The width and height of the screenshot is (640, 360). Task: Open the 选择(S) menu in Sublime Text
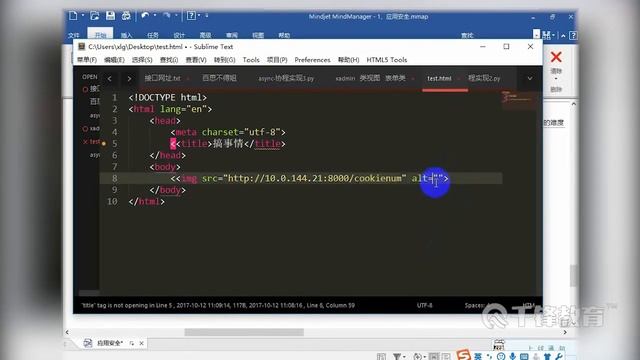point(142,60)
